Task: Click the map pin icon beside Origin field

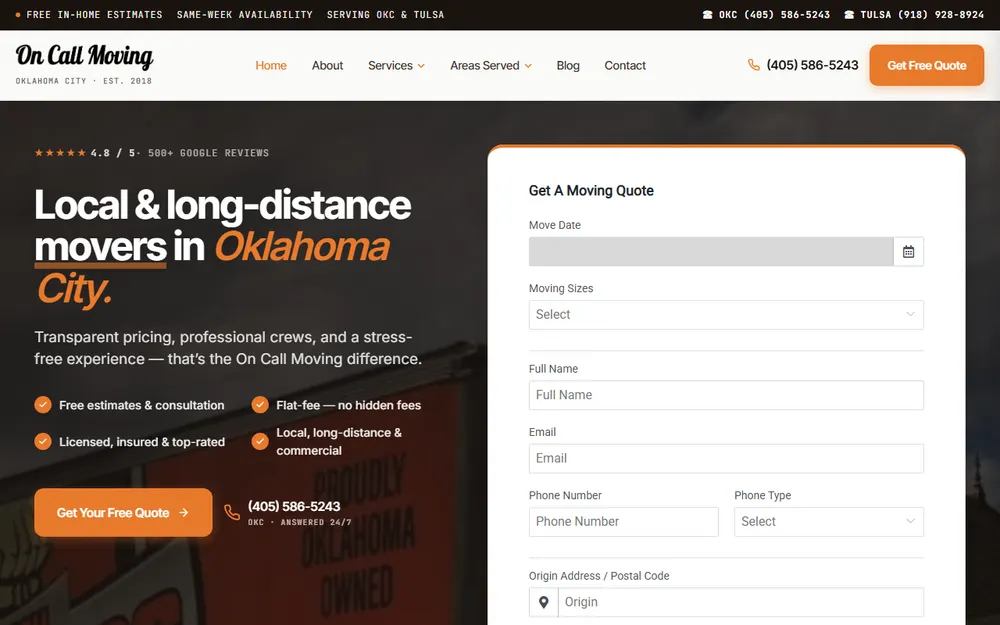Action: [543, 602]
